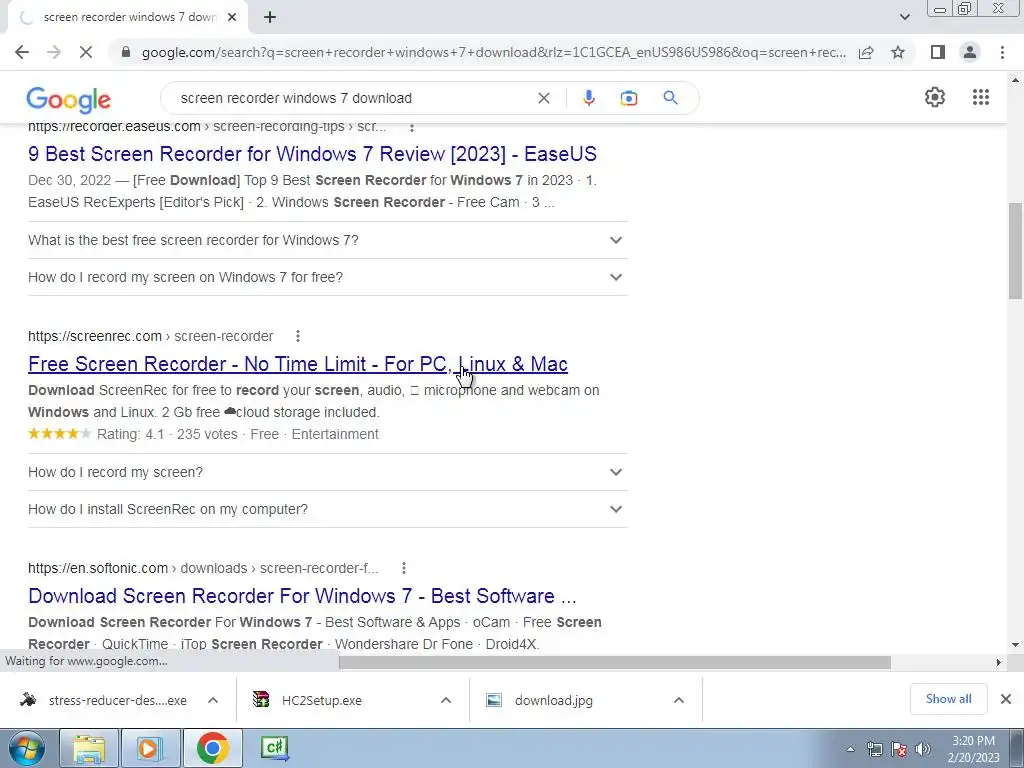Close the screen recorder search tab
This screenshot has width=1024, height=768.
click(x=232, y=18)
